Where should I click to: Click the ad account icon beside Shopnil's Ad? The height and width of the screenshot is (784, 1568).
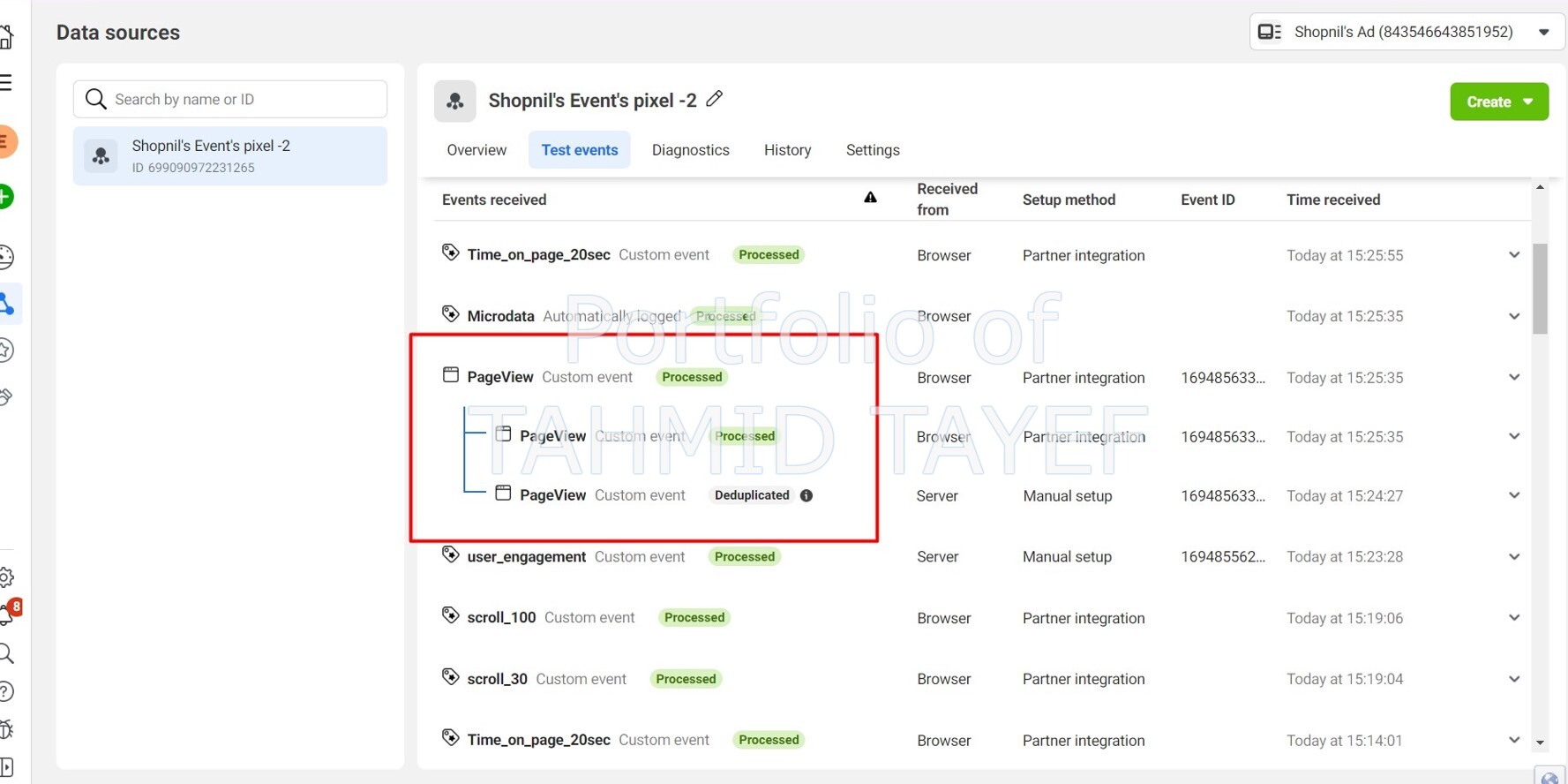tap(1269, 32)
